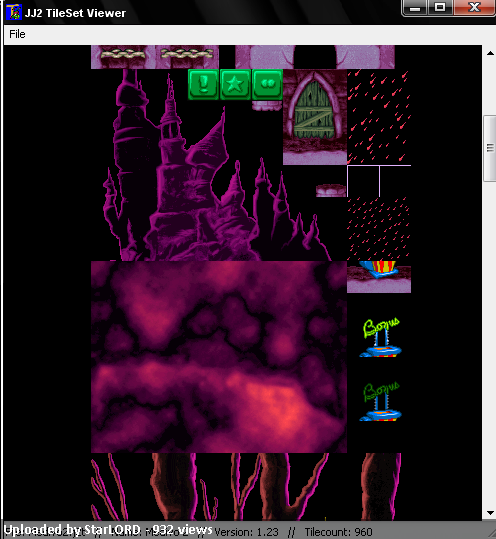The width and height of the screenshot is (496, 539).
Task: Click the dark green Bonus sign tile
Action: (x=381, y=402)
